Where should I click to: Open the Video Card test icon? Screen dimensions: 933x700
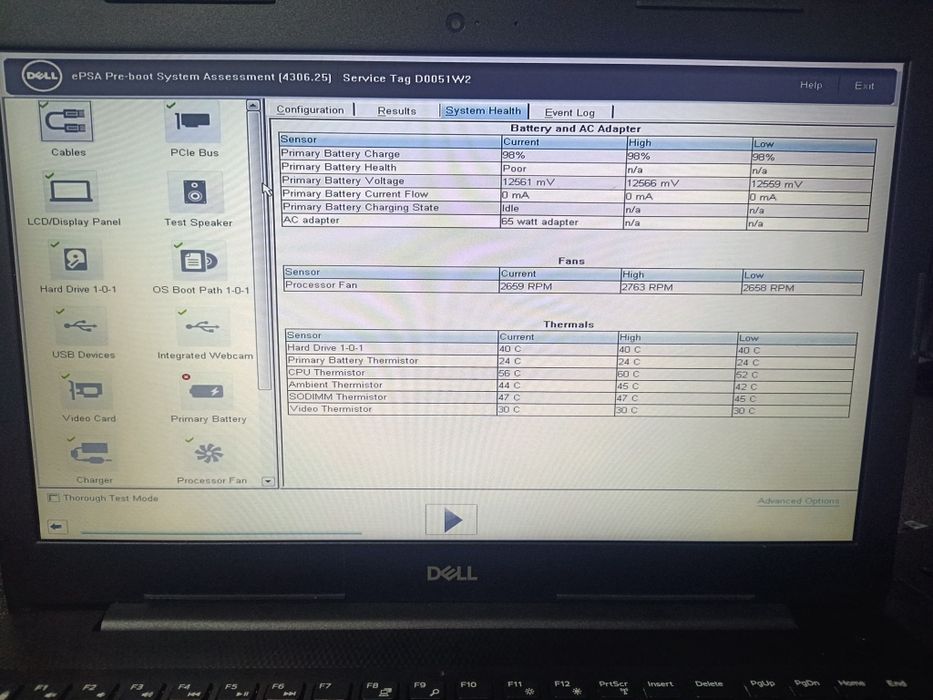pos(85,390)
